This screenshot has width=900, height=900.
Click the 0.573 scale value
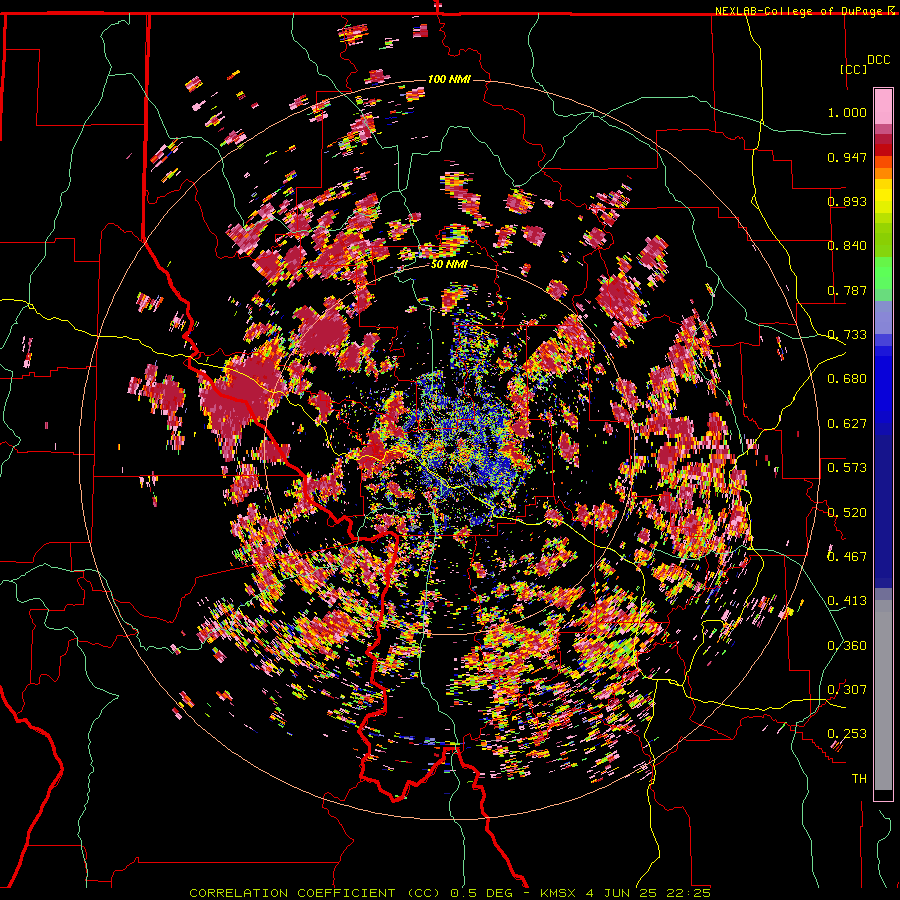(x=847, y=468)
